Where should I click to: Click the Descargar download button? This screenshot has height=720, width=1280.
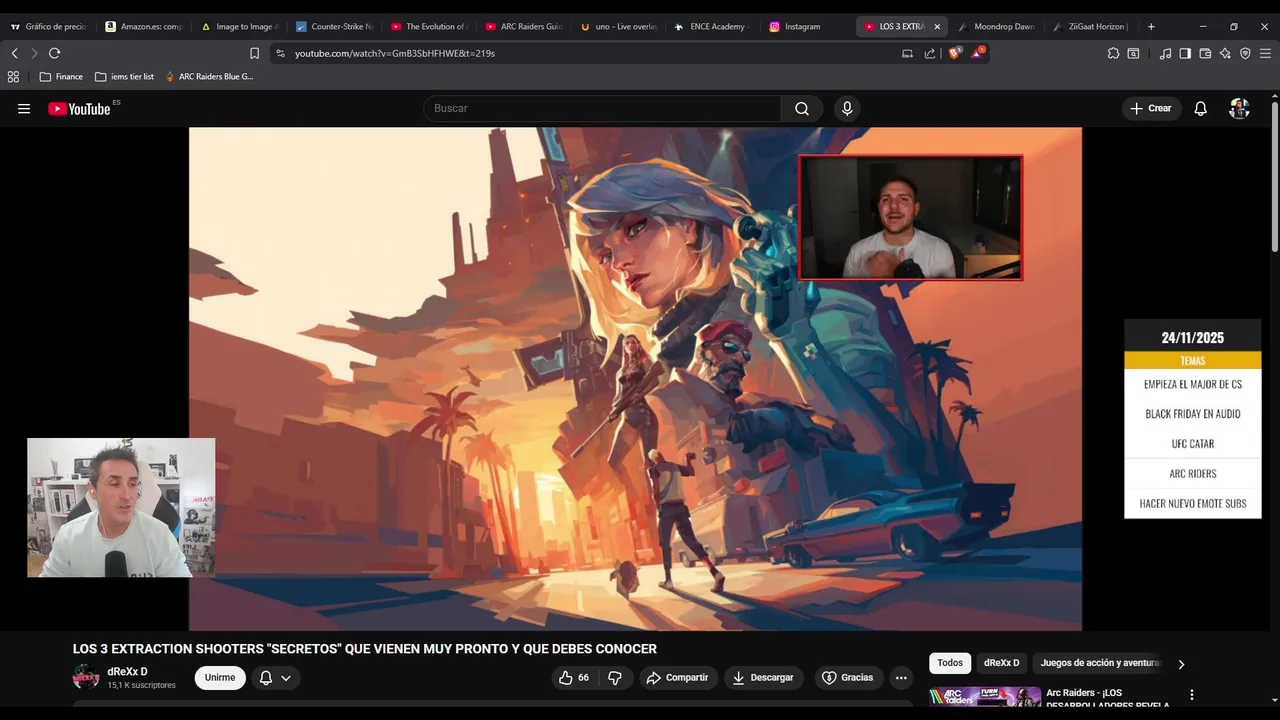click(763, 678)
